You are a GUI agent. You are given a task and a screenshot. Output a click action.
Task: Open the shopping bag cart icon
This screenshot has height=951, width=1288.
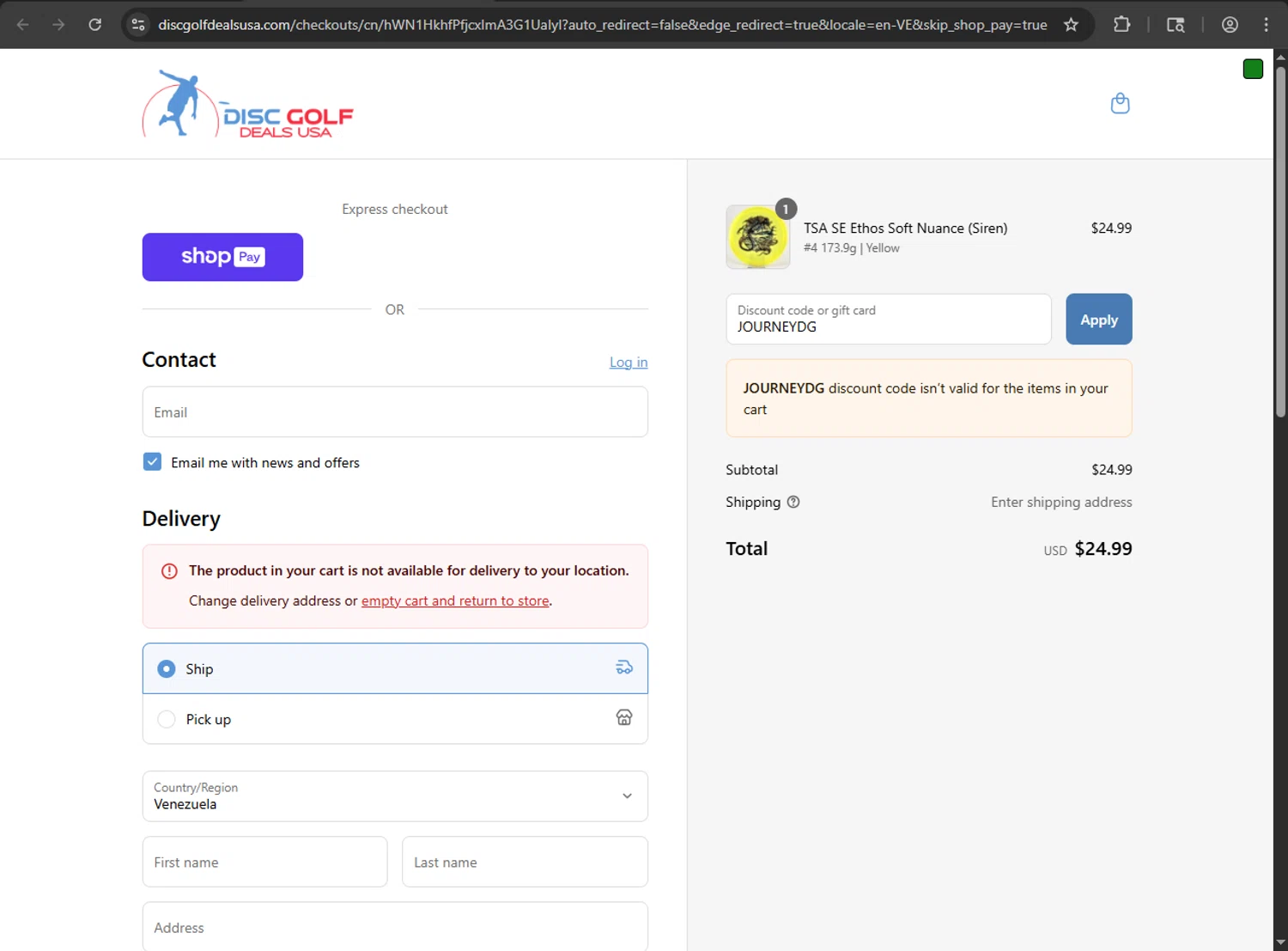[x=1120, y=103]
